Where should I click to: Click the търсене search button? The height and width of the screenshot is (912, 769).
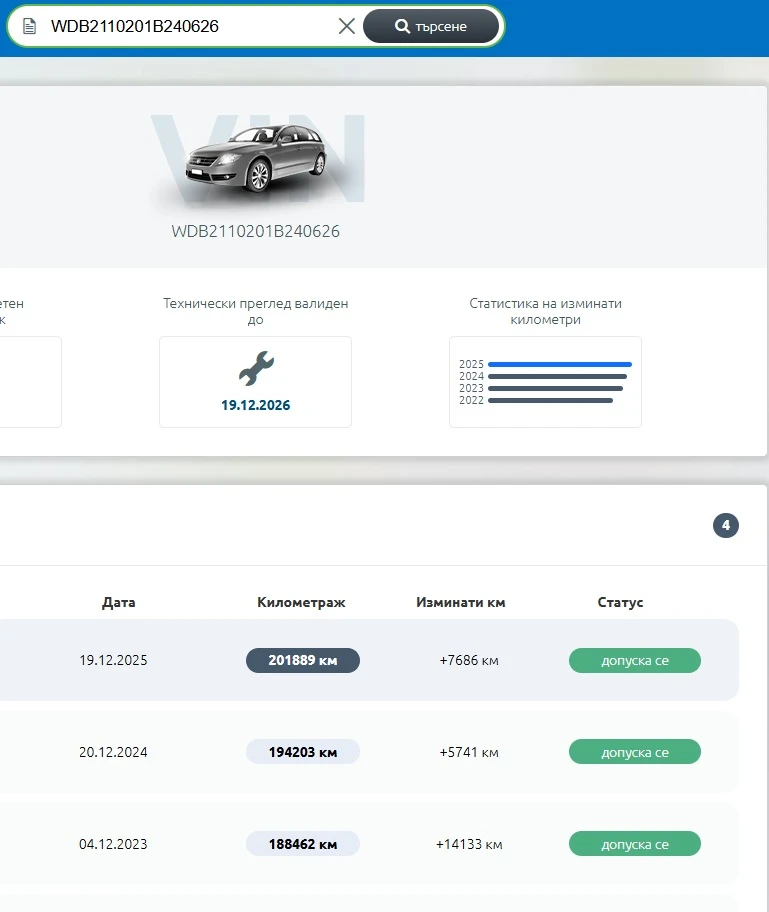click(x=431, y=26)
